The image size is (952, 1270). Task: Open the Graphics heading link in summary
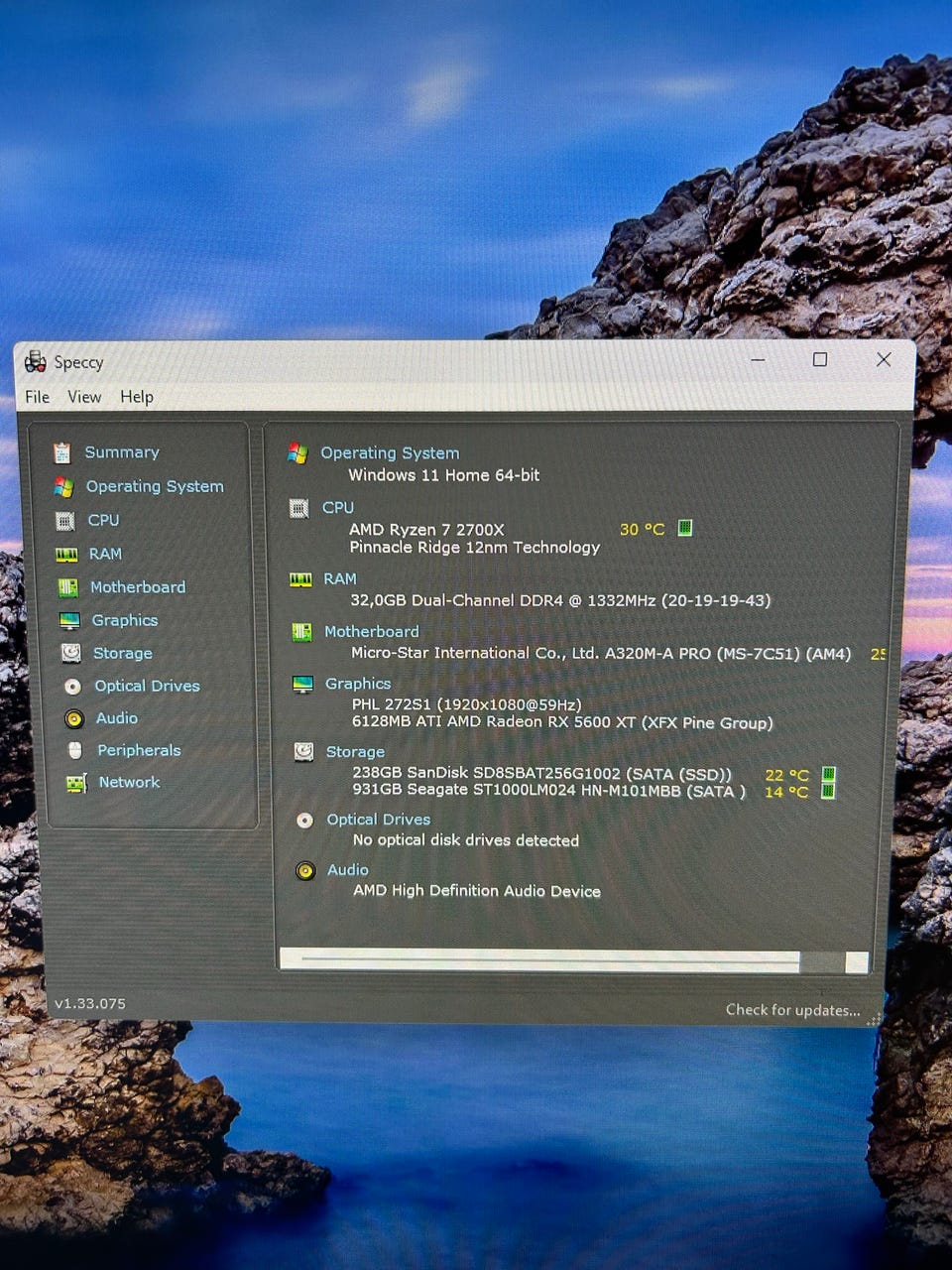pos(358,684)
